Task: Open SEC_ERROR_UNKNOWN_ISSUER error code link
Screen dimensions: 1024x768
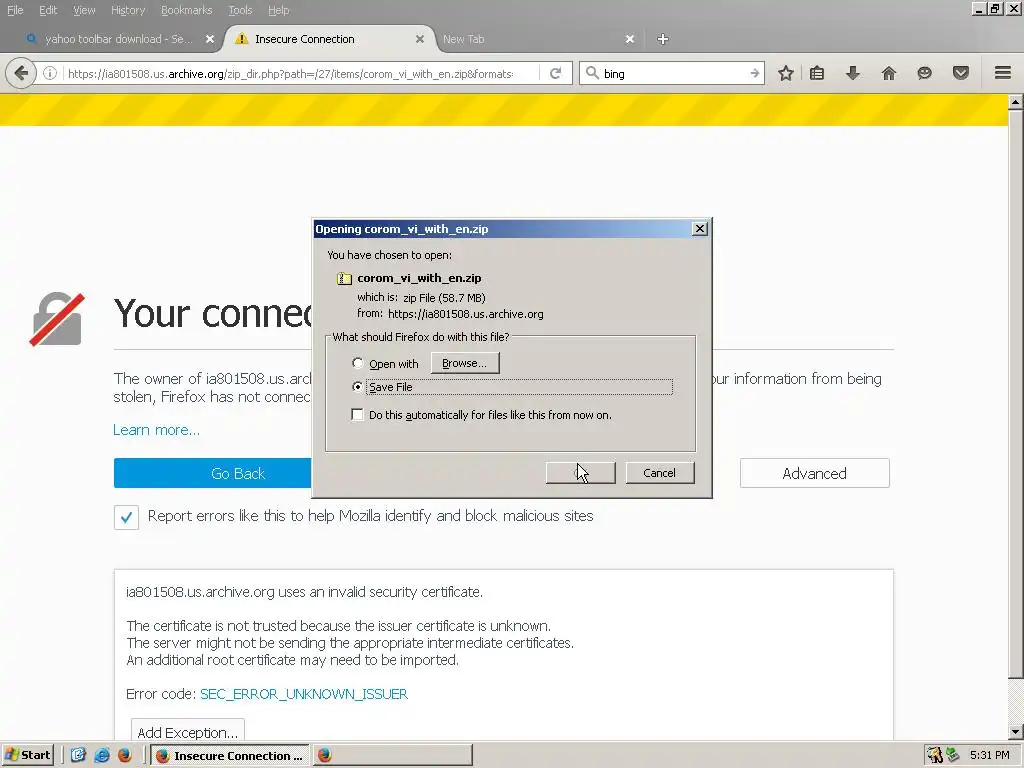Action: (304, 694)
